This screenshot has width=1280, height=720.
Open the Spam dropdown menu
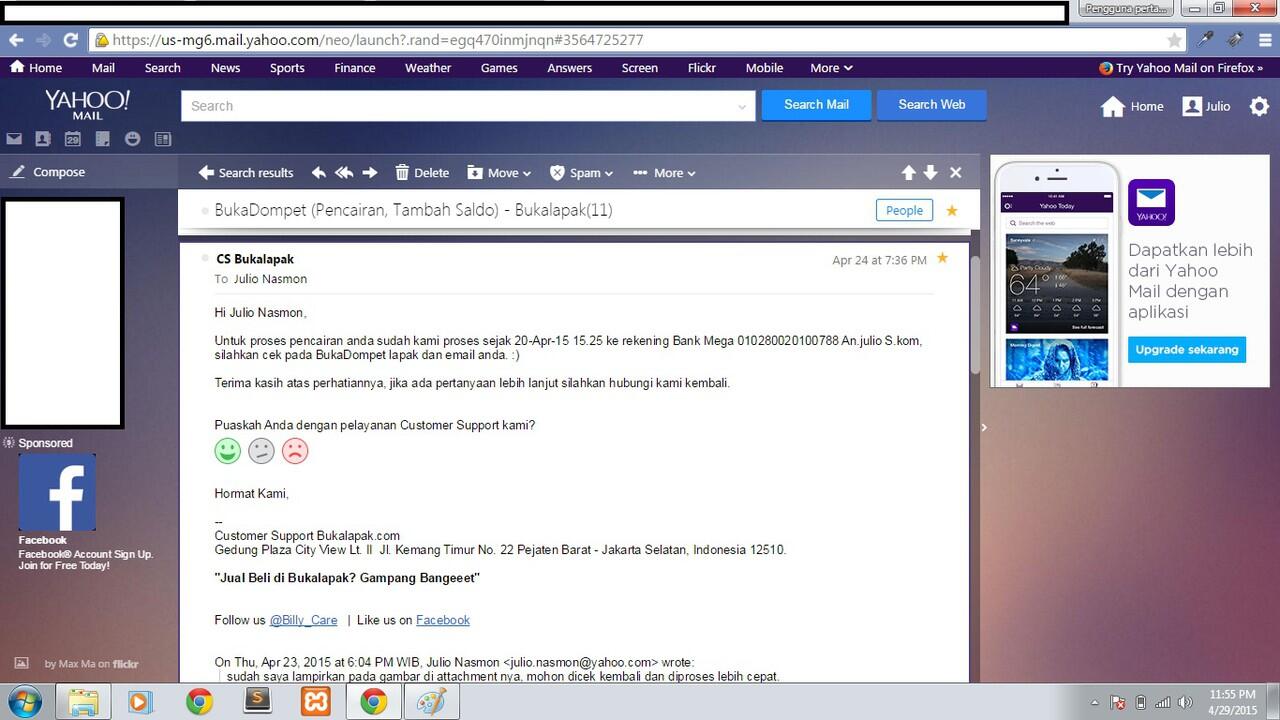581,173
